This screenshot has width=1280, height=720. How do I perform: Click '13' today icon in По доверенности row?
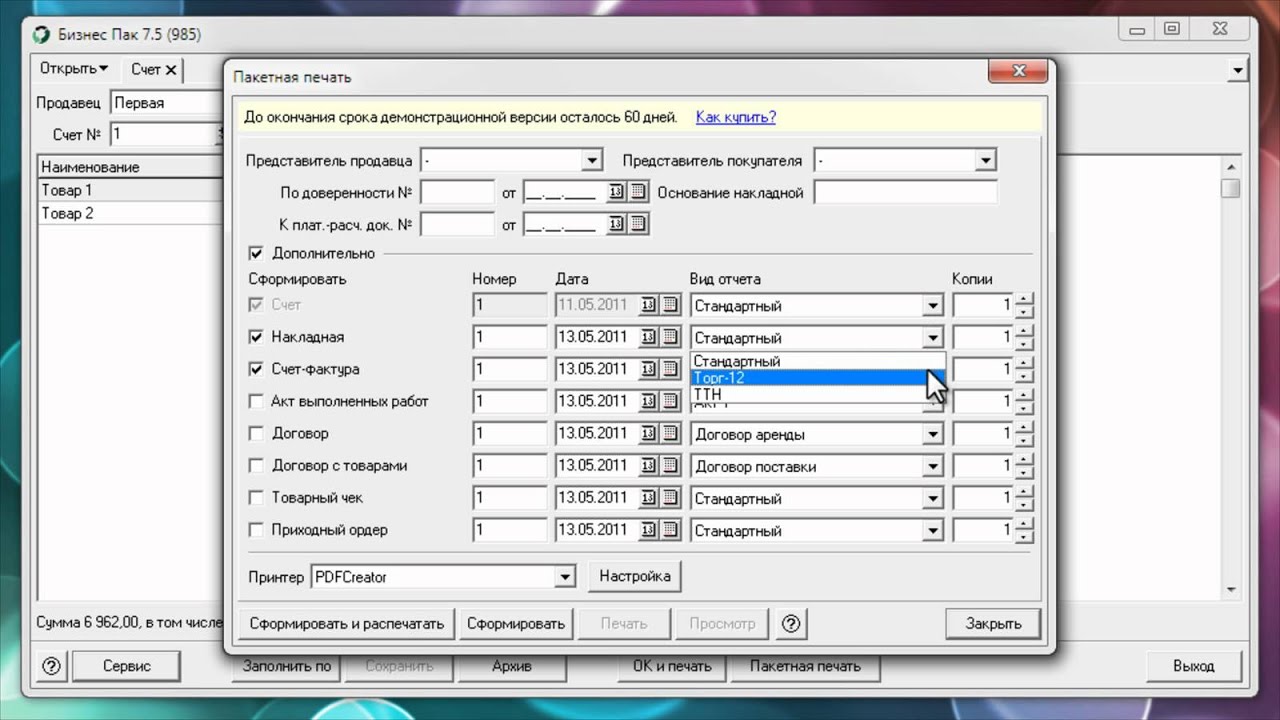click(x=616, y=192)
